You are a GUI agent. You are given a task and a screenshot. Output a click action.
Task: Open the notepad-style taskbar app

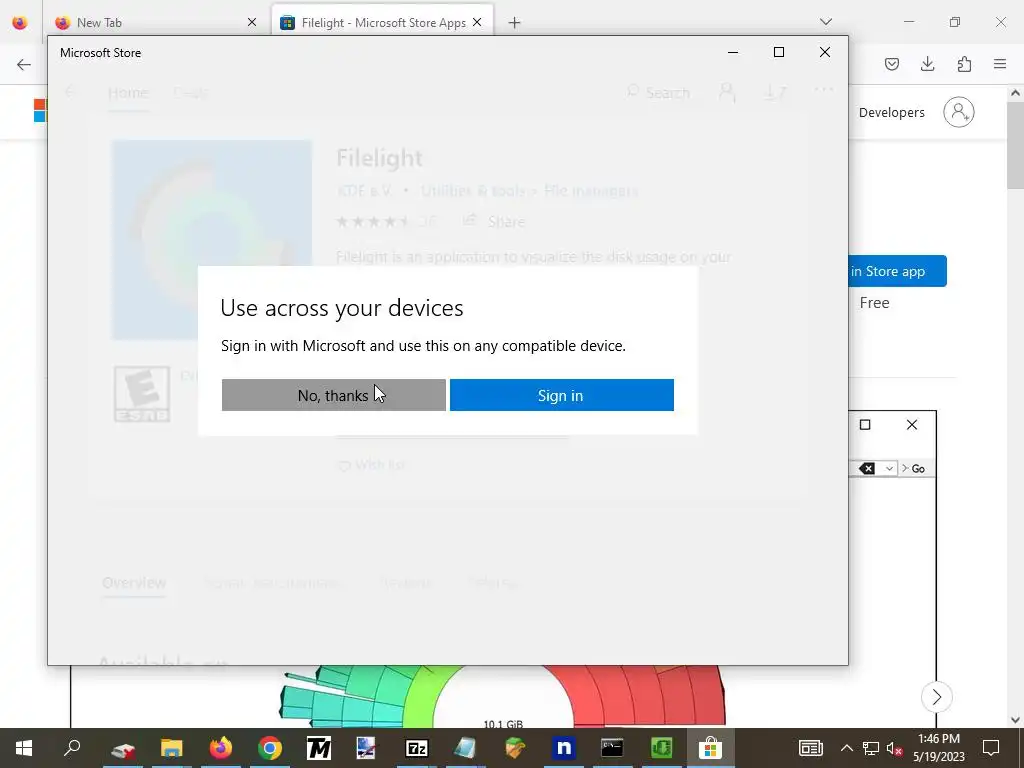465,748
